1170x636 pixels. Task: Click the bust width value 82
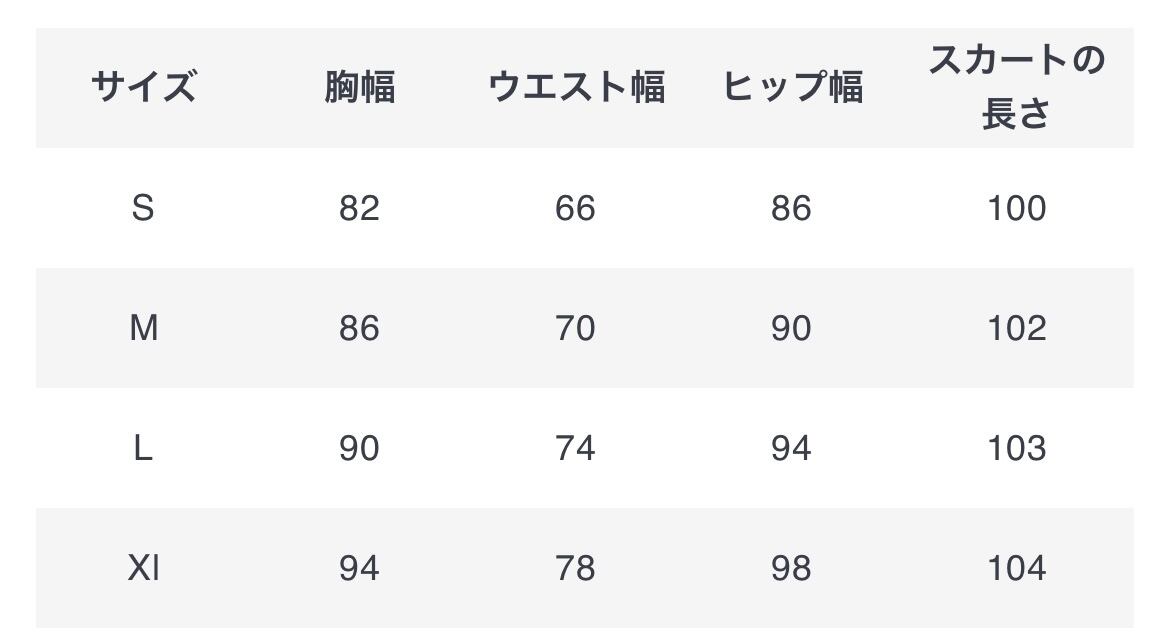click(359, 208)
